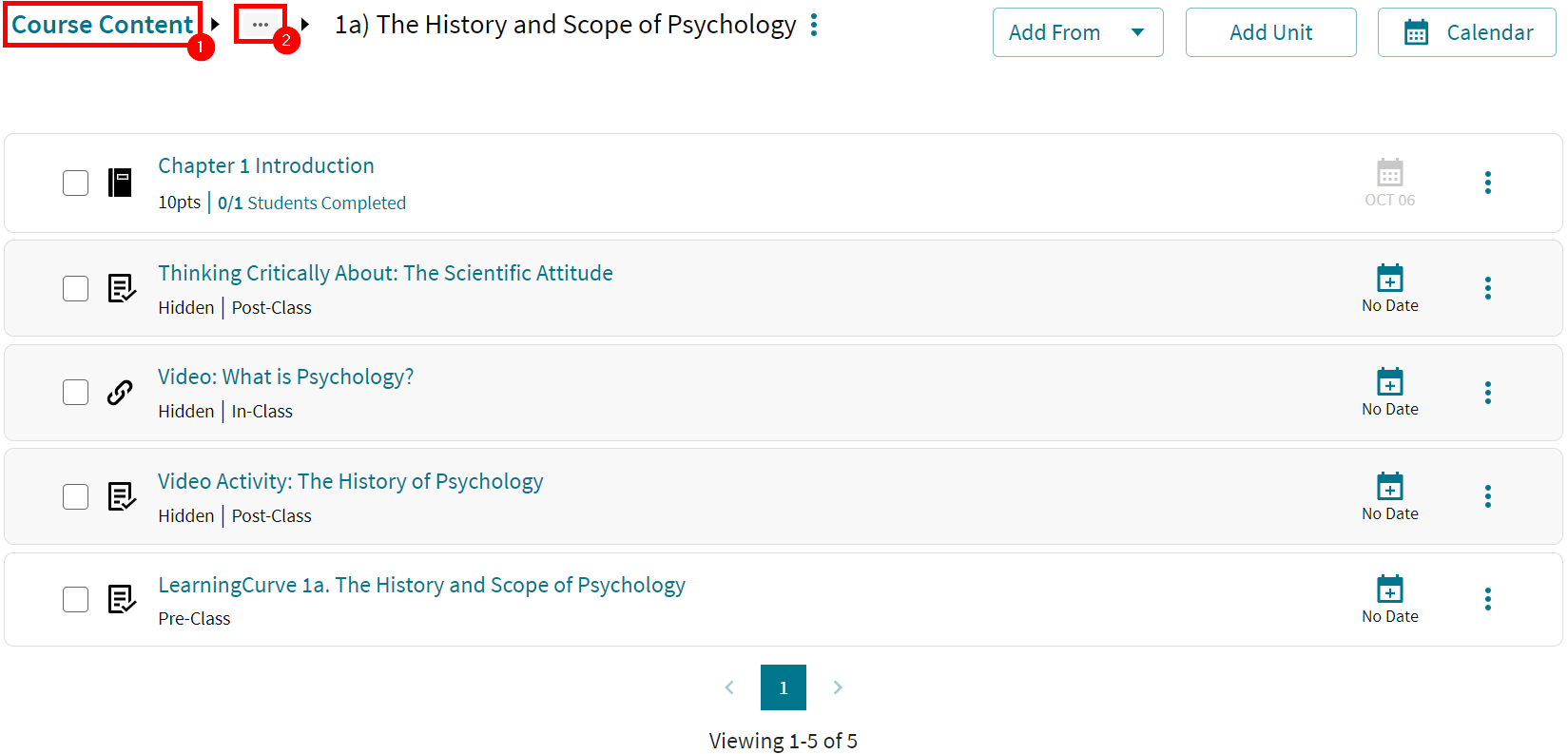Image resolution: width=1568 pixels, height=754 pixels.
Task: Click the No Date calendar for LearningCurve 1a
Action: coord(1389,590)
